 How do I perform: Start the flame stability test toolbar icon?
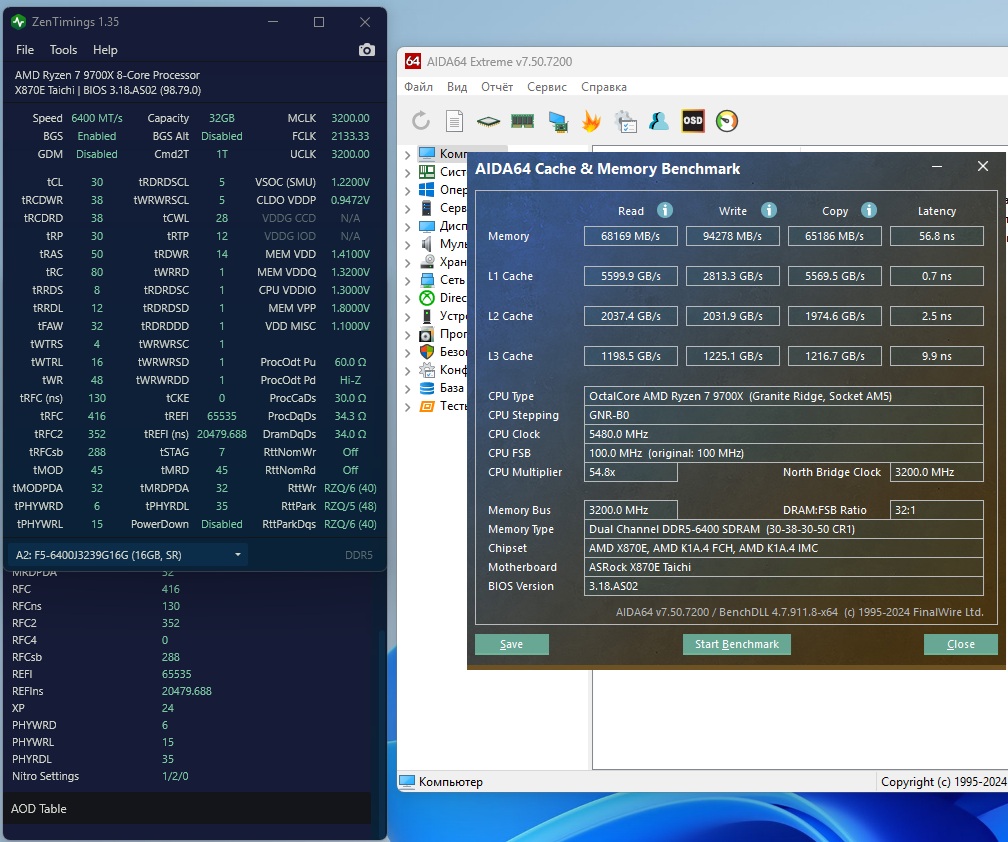591,121
